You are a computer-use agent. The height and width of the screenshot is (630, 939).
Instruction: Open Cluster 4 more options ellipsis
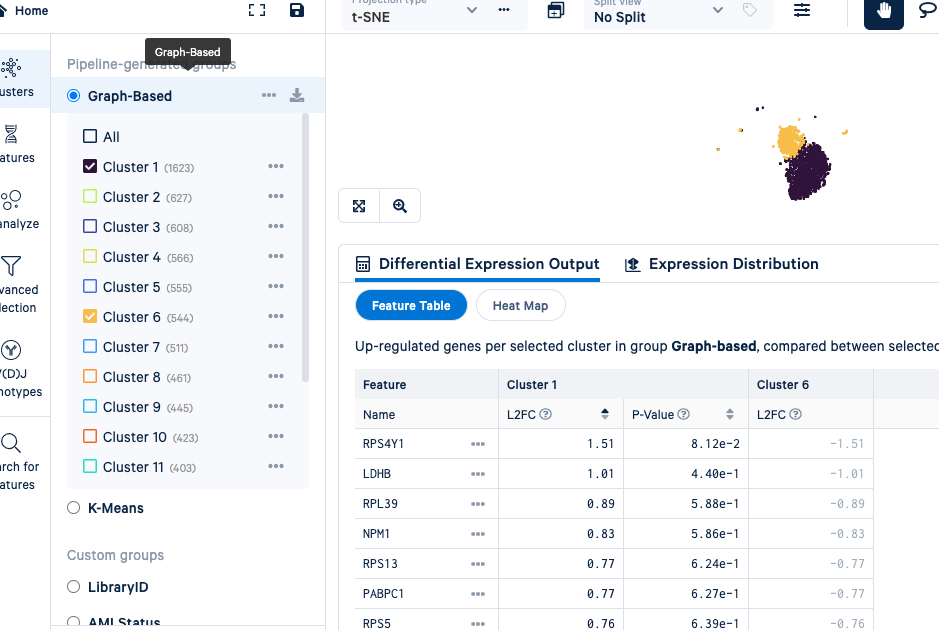coord(276,256)
